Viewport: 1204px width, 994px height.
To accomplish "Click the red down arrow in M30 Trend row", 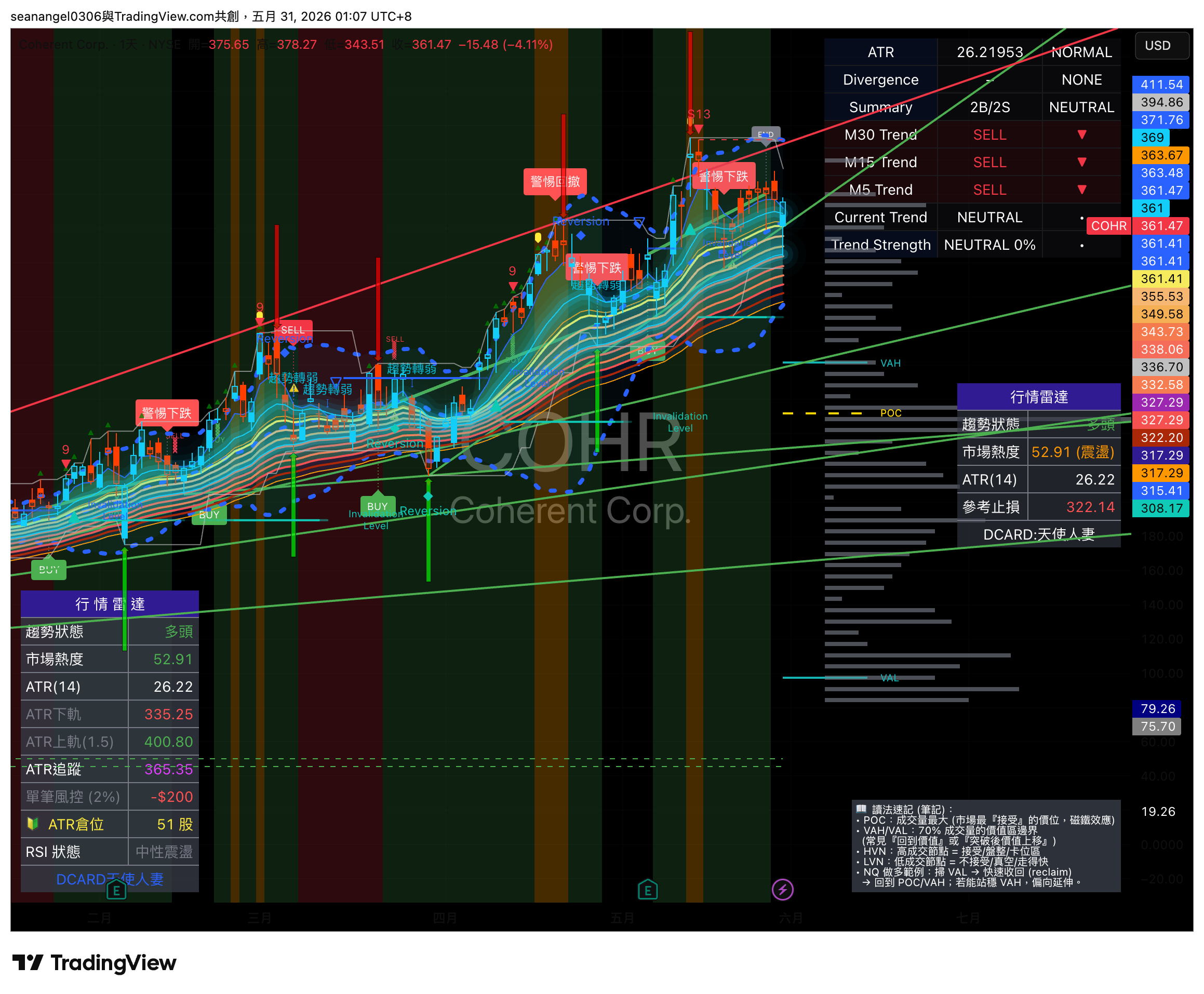I will [x=1081, y=135].
